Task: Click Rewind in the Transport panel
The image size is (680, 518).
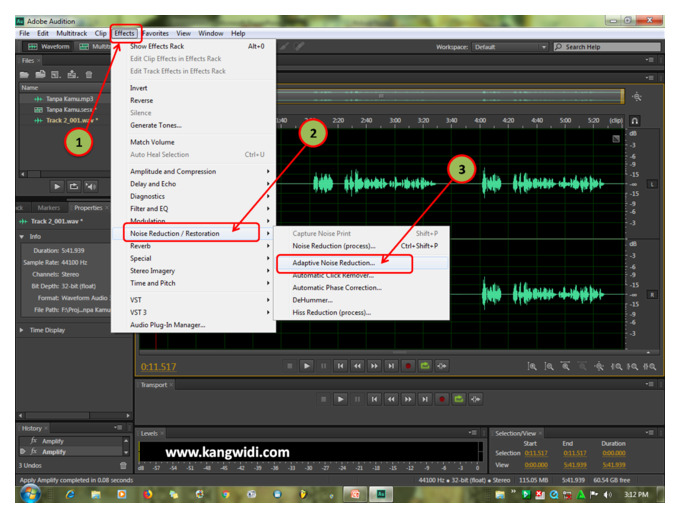Action: click(391, 399)
